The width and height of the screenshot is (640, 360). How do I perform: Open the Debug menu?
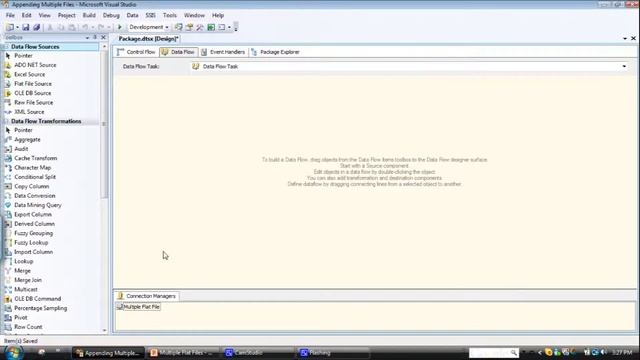point(111,16)
